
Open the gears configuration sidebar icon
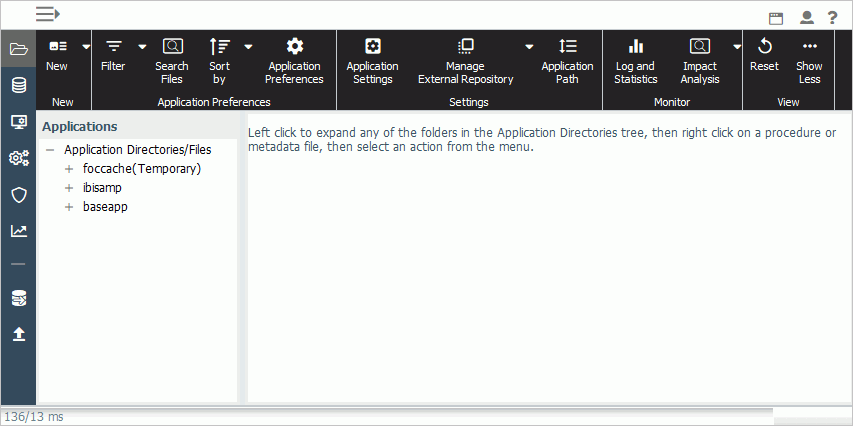18,158
